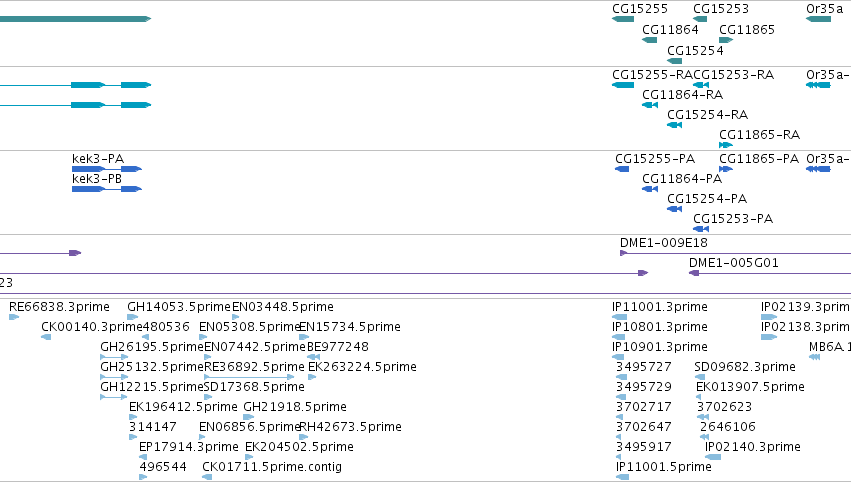Open the DME1-005G01 clone label
Viewport: 851px width, 482px height.
[x=733, y=263]
